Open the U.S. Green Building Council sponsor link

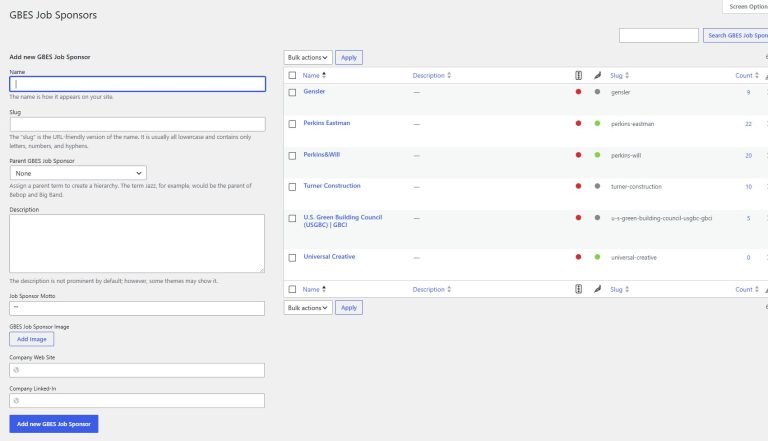click(x=342, y=221)
